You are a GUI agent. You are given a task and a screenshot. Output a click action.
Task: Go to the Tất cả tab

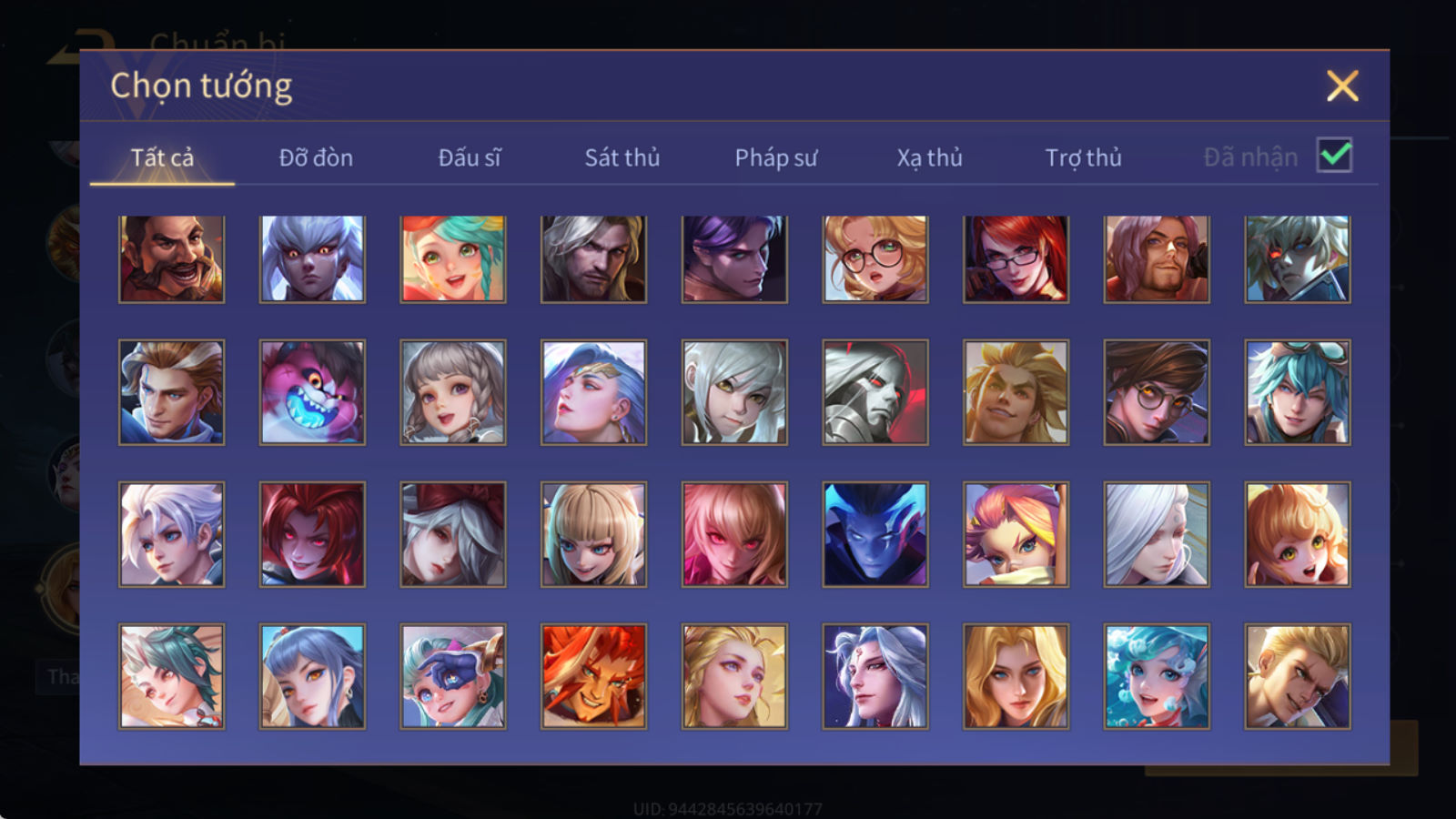(x=162, y=157)
